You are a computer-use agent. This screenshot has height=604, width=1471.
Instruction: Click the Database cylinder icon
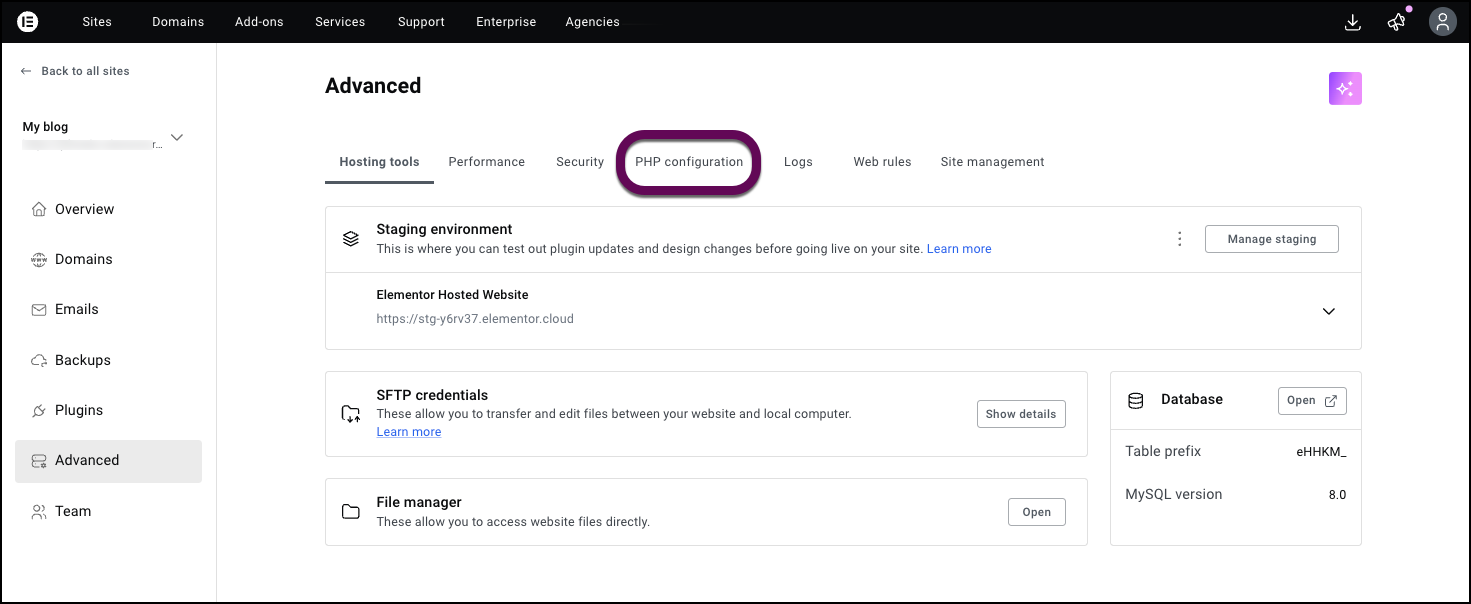pos(1135,400)
